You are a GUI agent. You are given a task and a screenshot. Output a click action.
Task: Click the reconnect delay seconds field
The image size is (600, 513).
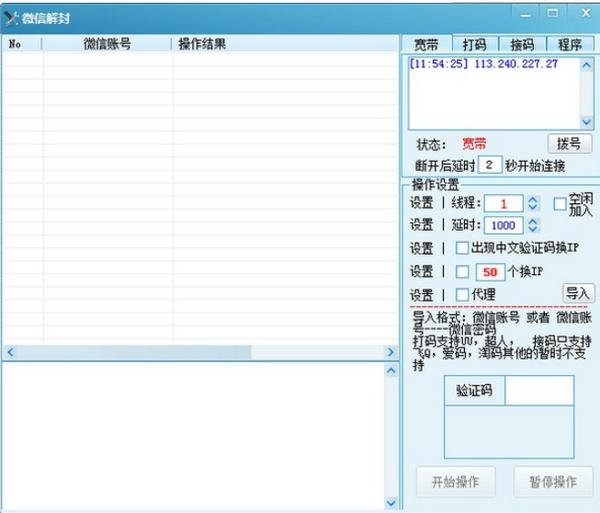(x=489, y=165)
